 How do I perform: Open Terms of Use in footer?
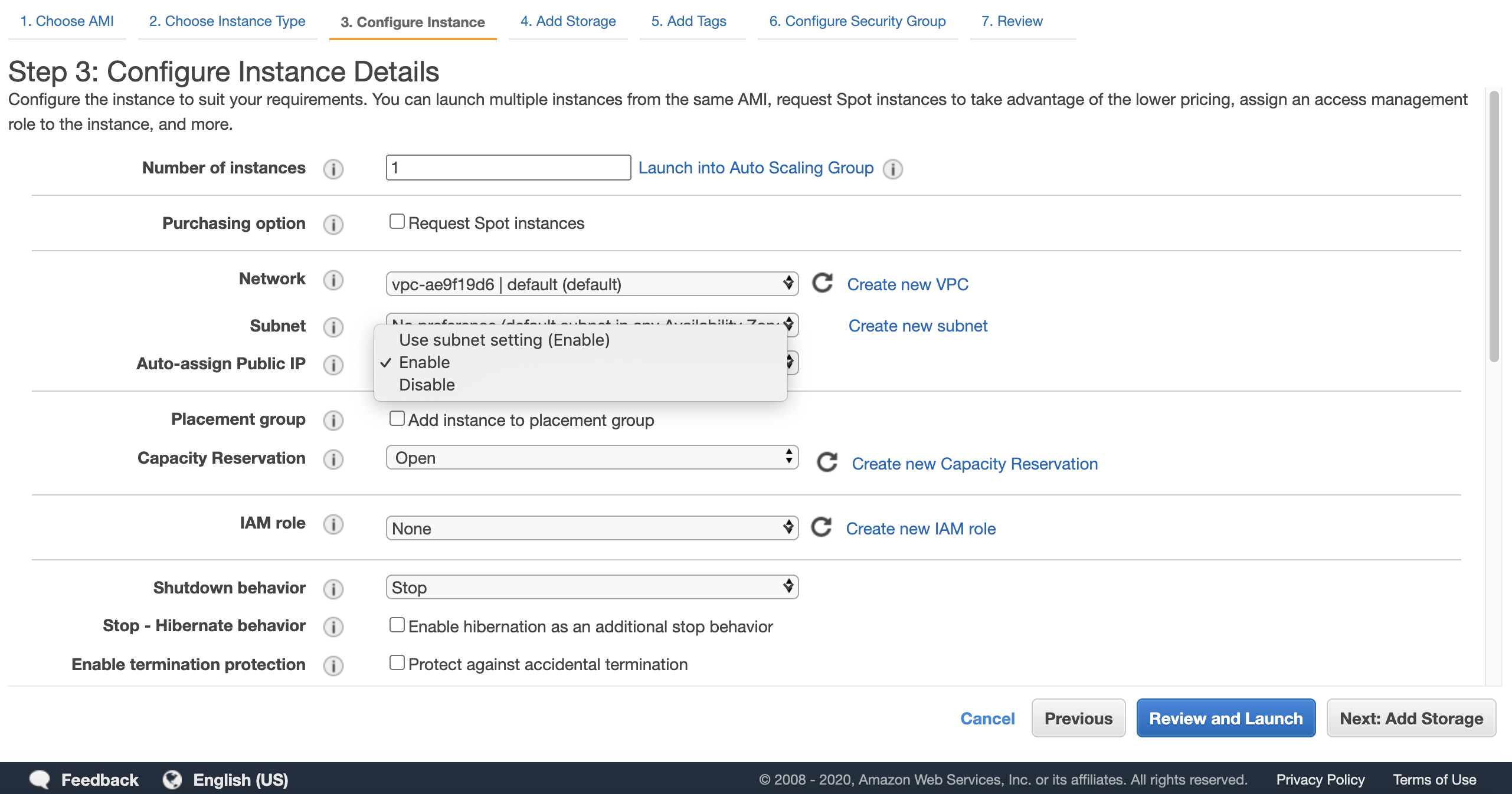point(1434,779)
